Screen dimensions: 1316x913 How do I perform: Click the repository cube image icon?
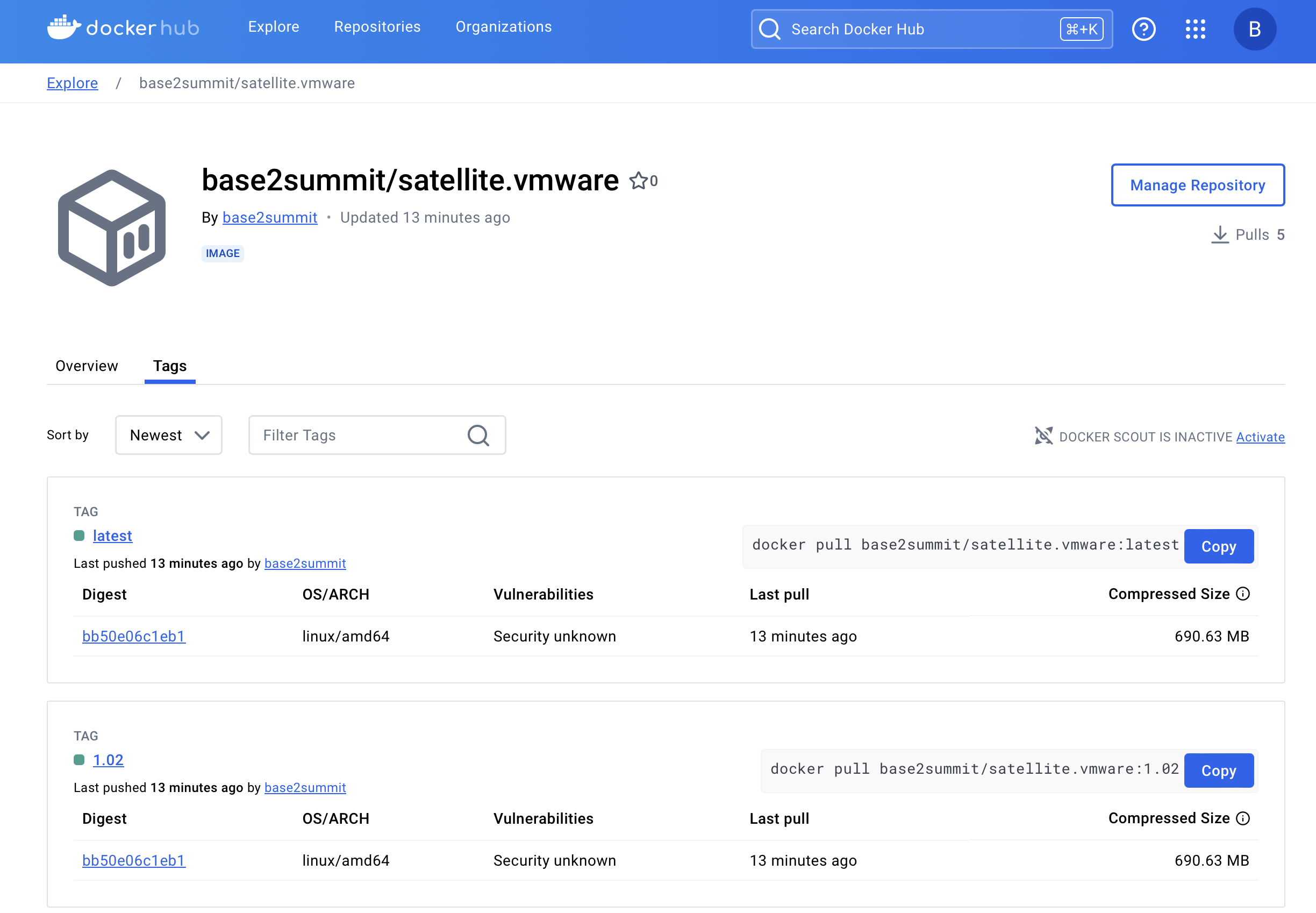click(x=112, y=227)
